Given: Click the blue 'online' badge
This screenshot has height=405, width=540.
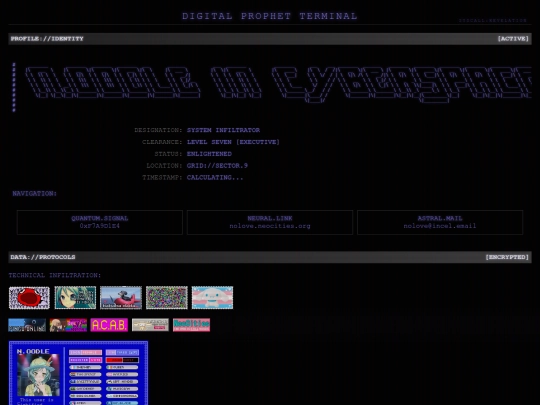Looking at the screenshot, I should point(27,325).
